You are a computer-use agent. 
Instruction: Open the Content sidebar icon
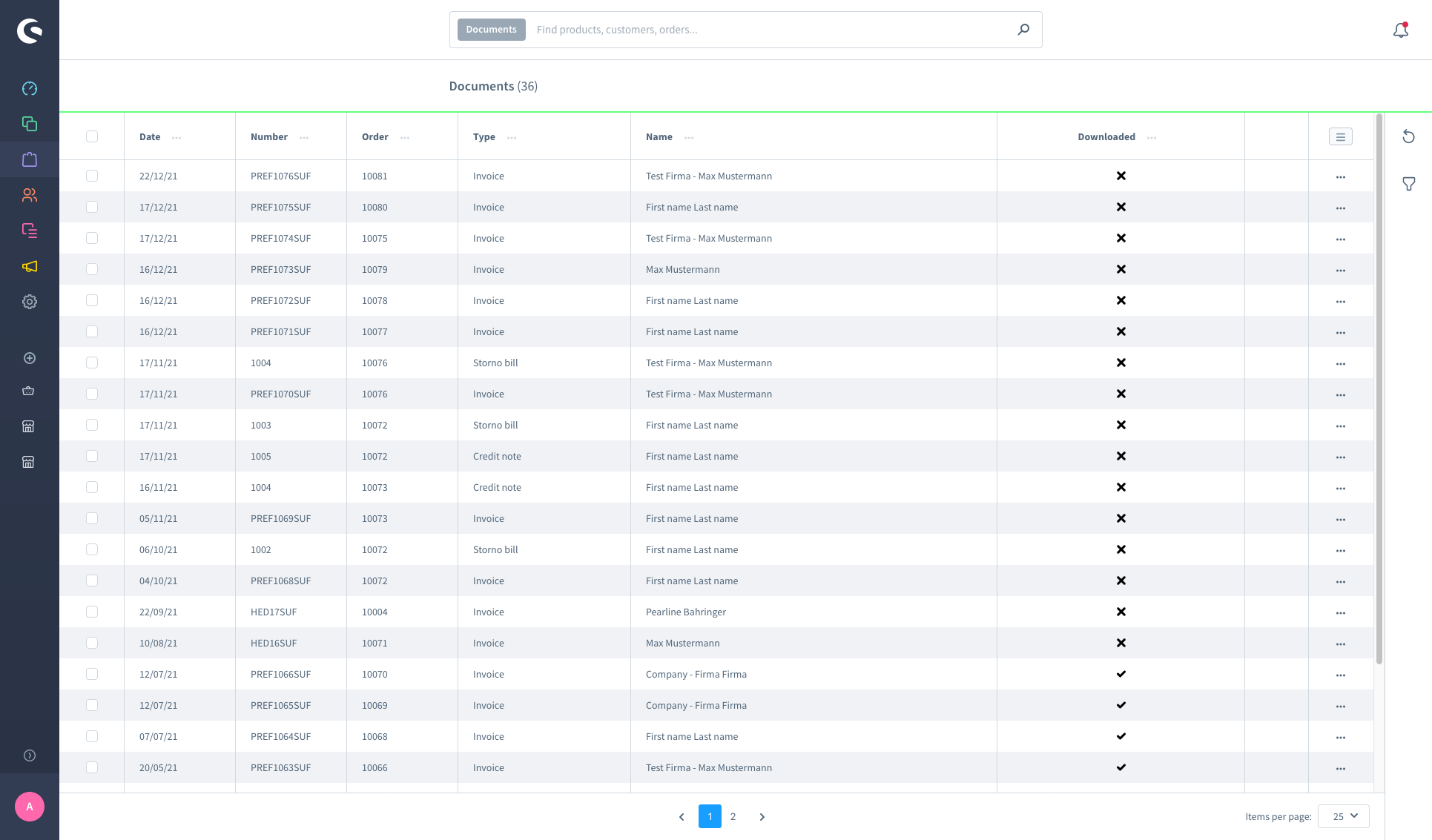(x=30, y=231)
